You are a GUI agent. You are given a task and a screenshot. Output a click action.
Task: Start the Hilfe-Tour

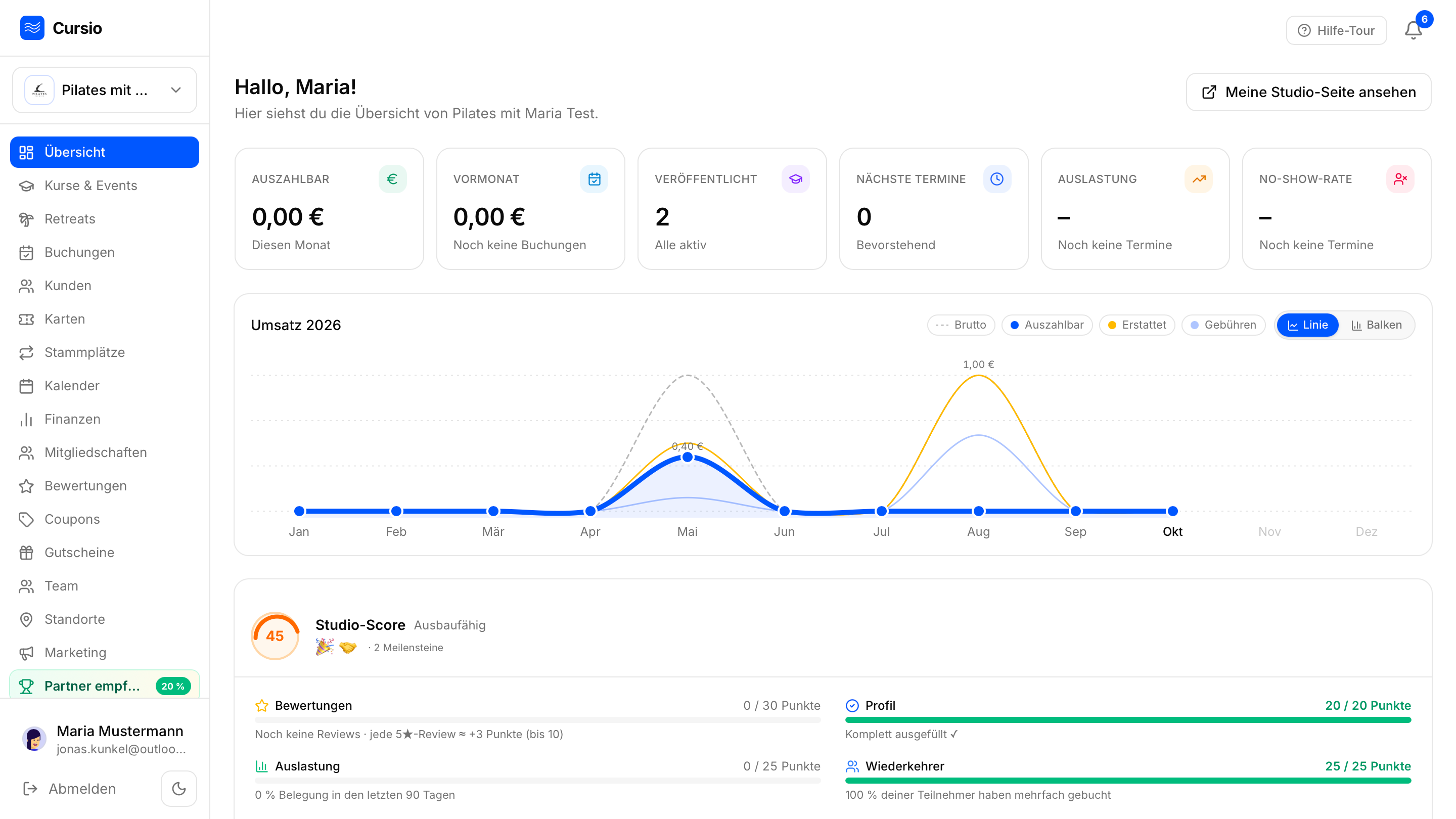pyautogui.click(x=1336, y=30)
